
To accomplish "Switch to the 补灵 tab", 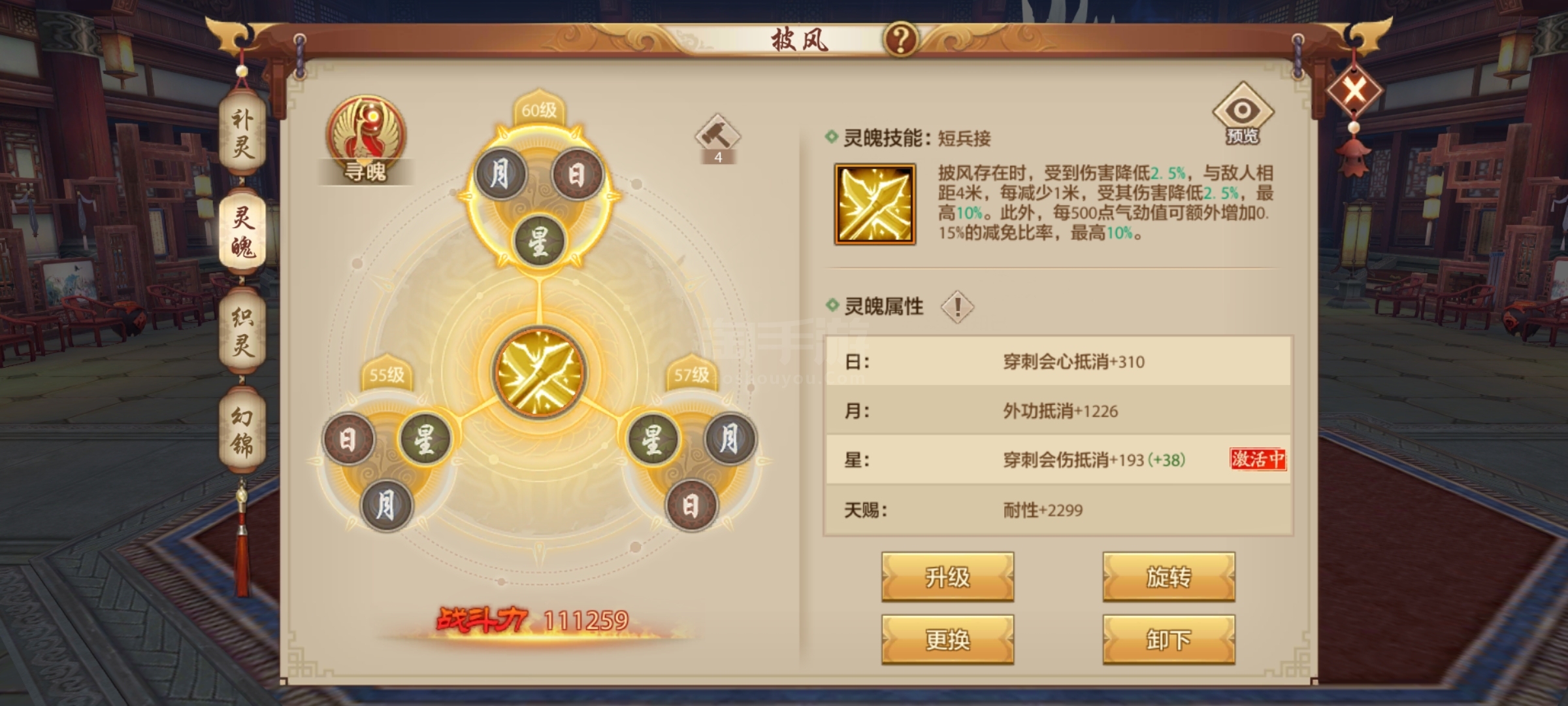I will [242, 133].
